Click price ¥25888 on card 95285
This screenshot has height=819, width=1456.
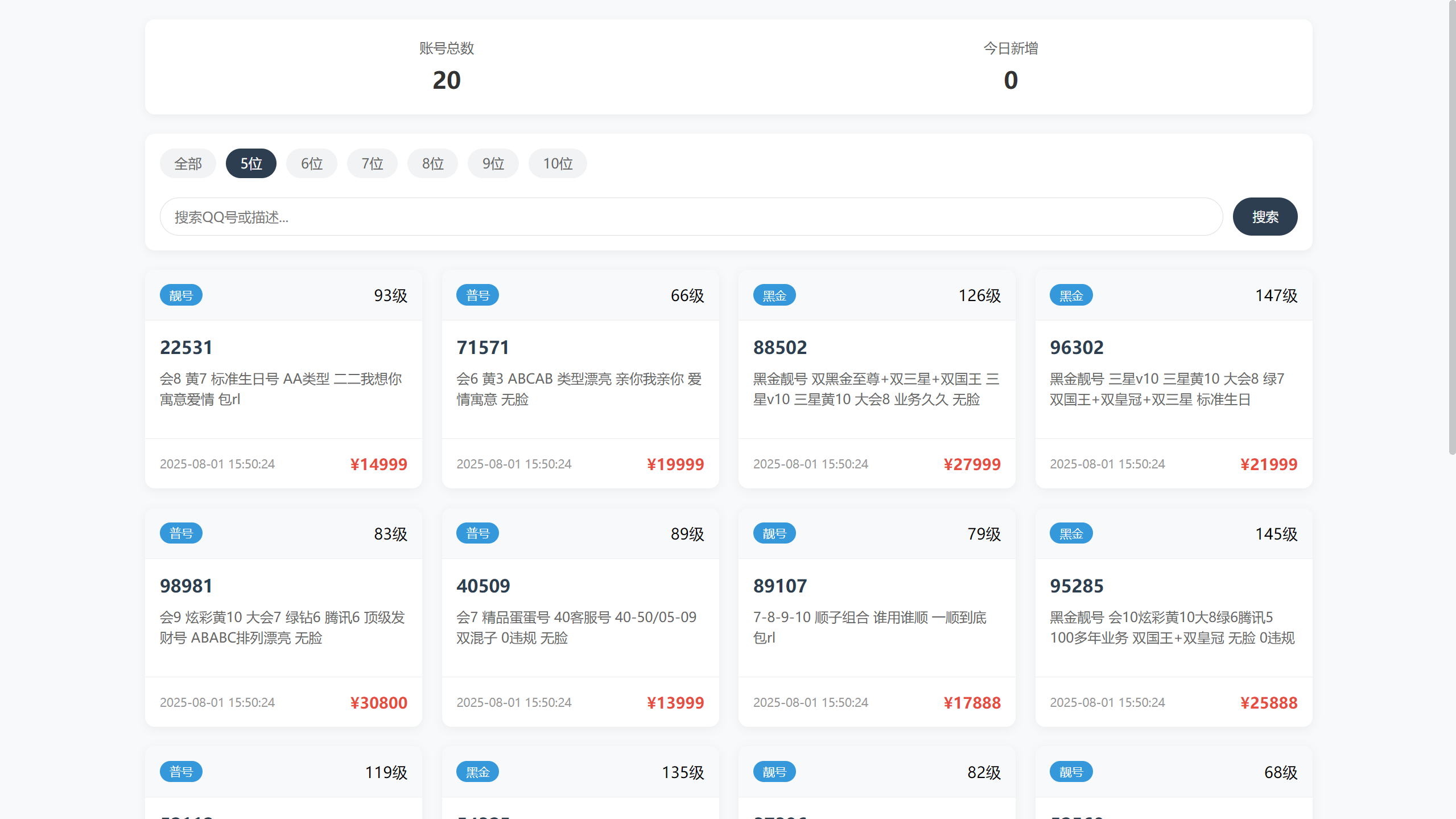(x=1269, y=703)
